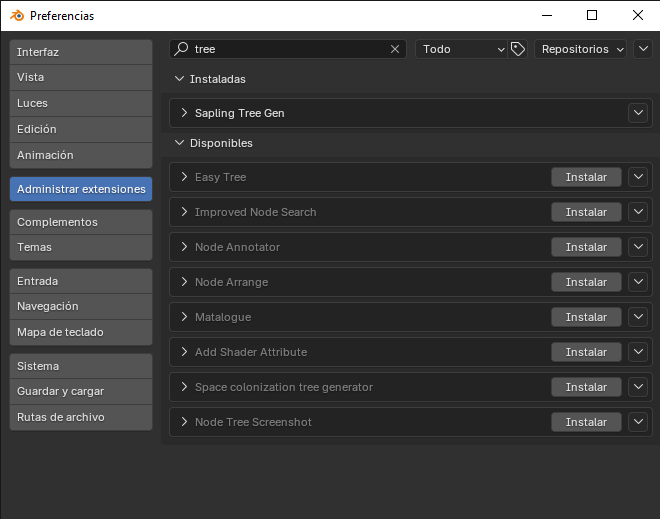
Task: Switch to the Complementos tab
Action: click(80, 222)
